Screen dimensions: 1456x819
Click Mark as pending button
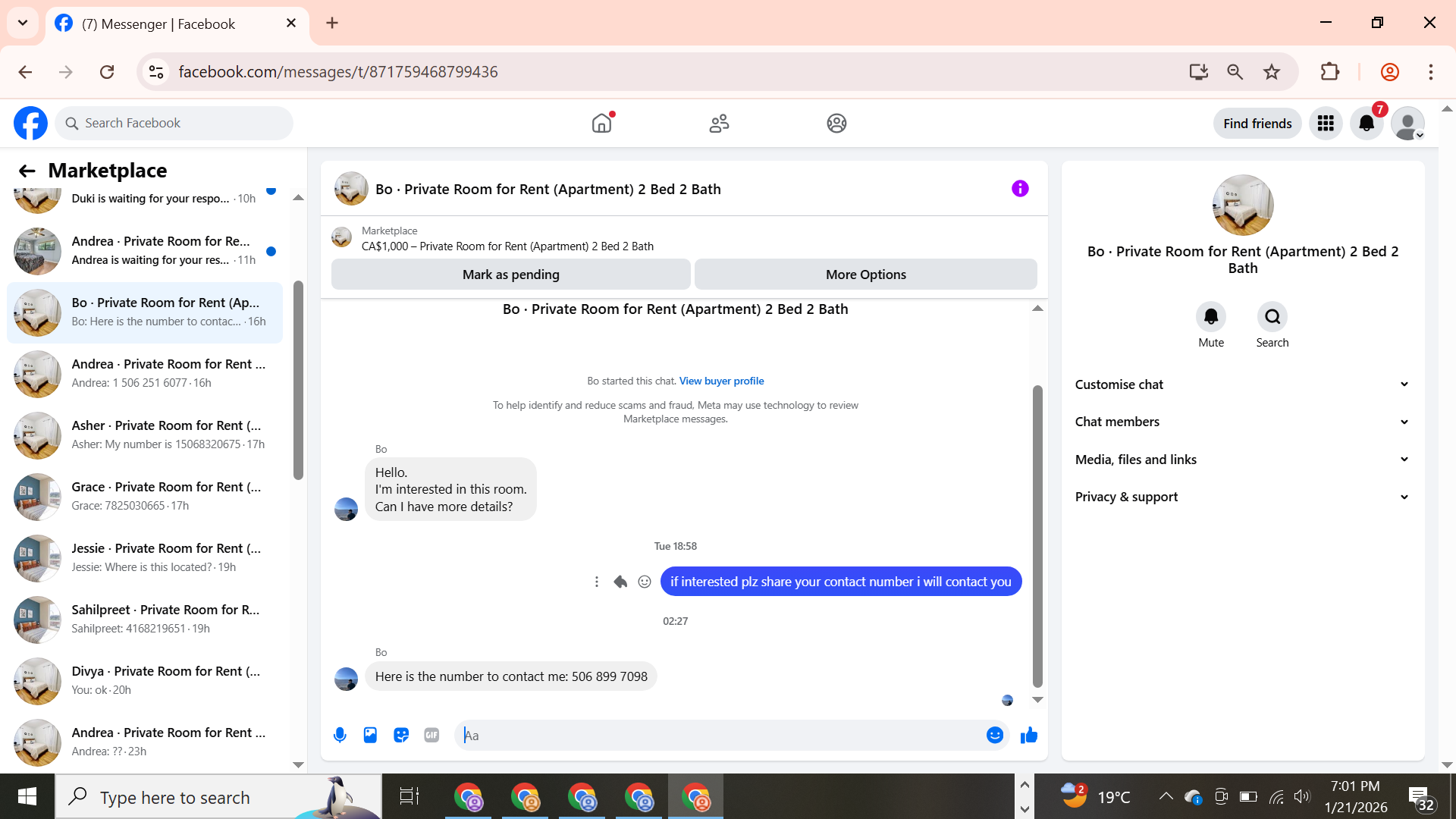[510, 275]
